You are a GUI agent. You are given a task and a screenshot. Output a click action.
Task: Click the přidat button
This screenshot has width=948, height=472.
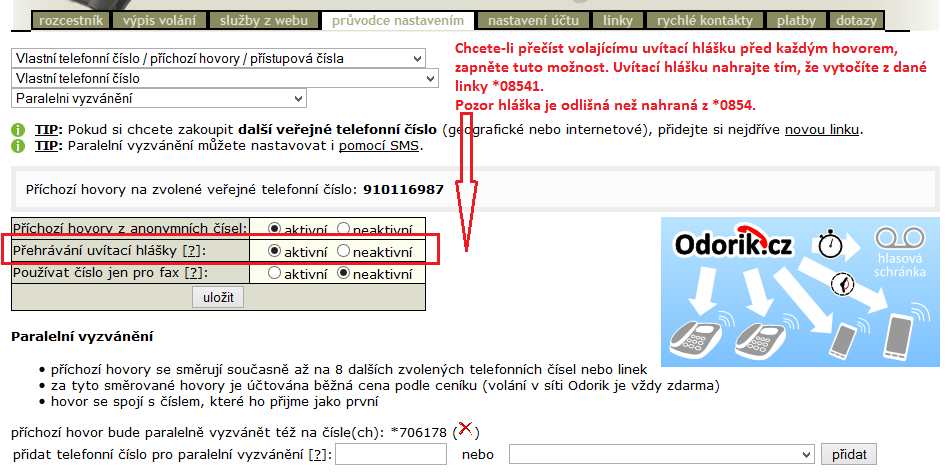[x=849, y=455]
